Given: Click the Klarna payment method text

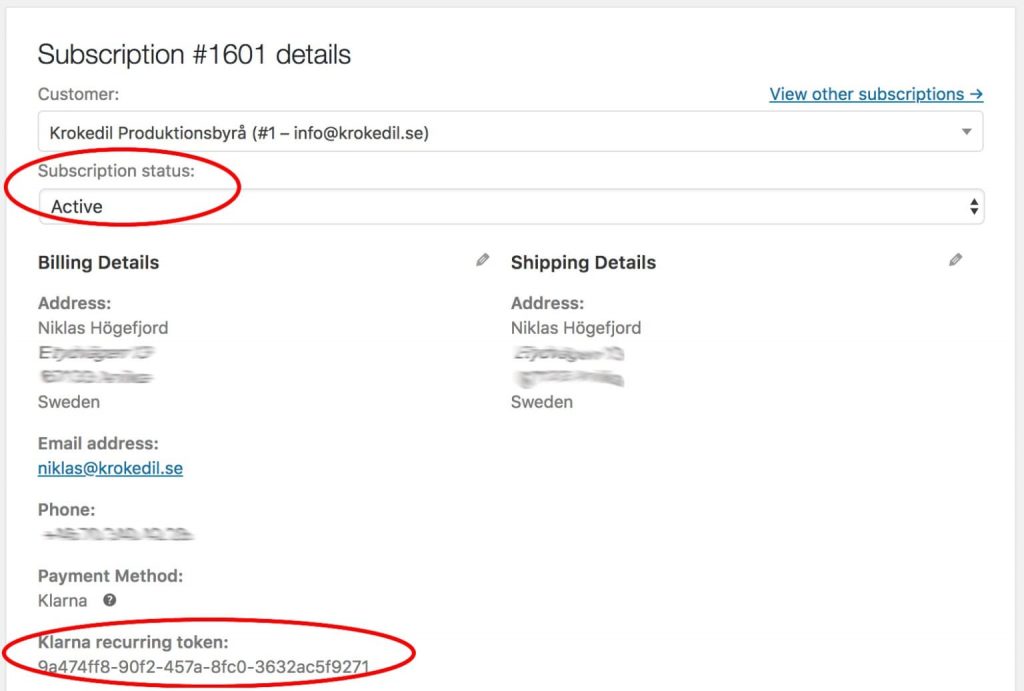Looking at the screenshot, I should [62, 601].
